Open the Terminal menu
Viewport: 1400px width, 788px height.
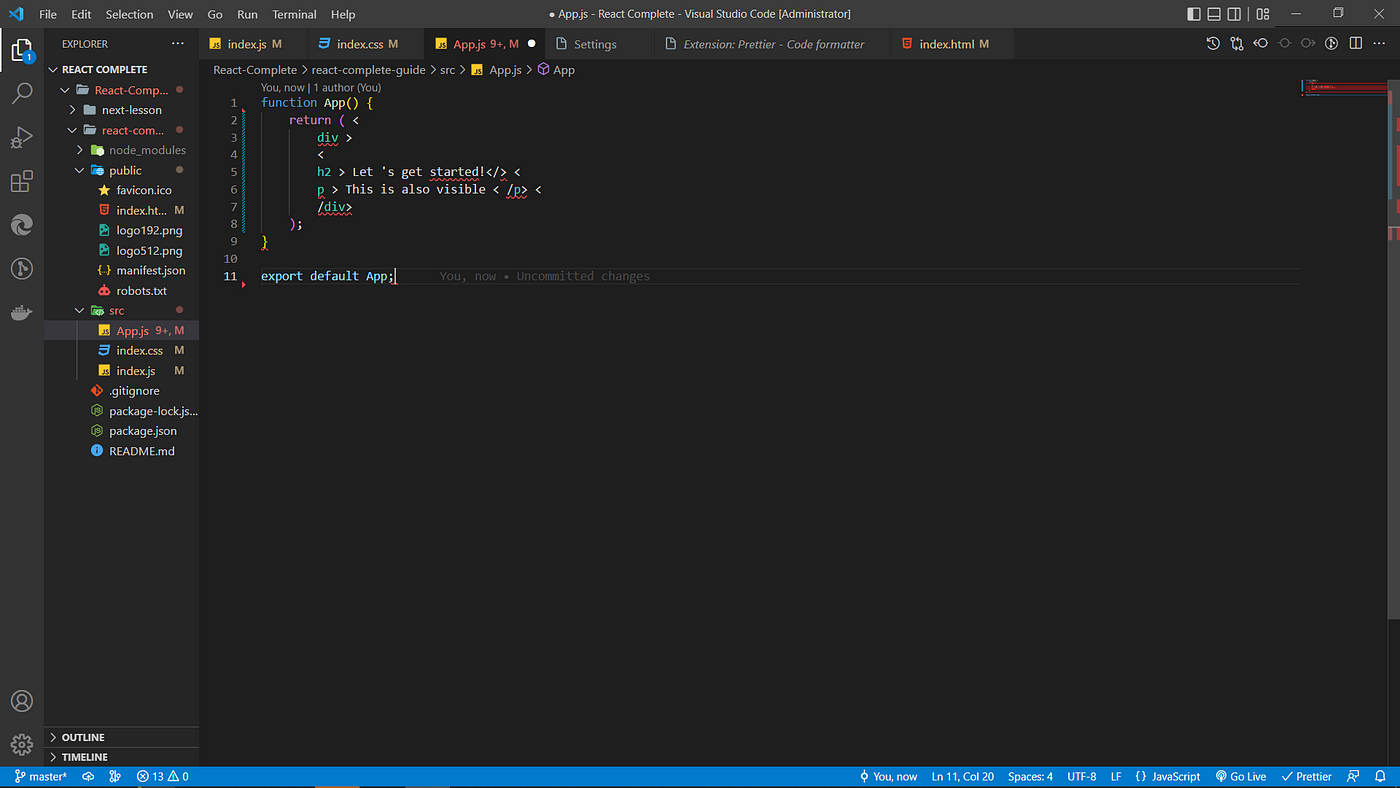294,14
